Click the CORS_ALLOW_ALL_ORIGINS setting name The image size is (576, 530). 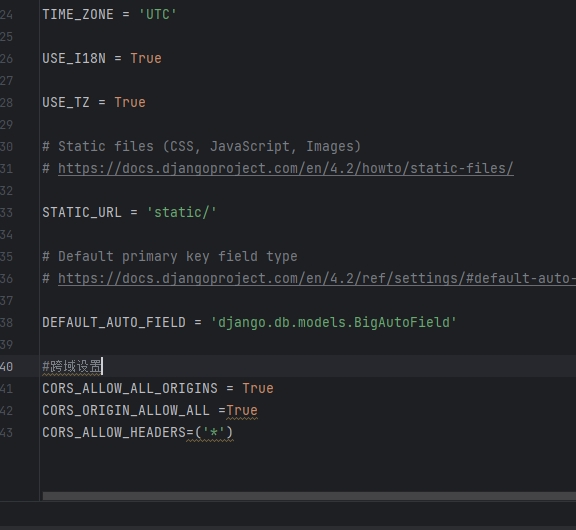(x=130, y=389)
